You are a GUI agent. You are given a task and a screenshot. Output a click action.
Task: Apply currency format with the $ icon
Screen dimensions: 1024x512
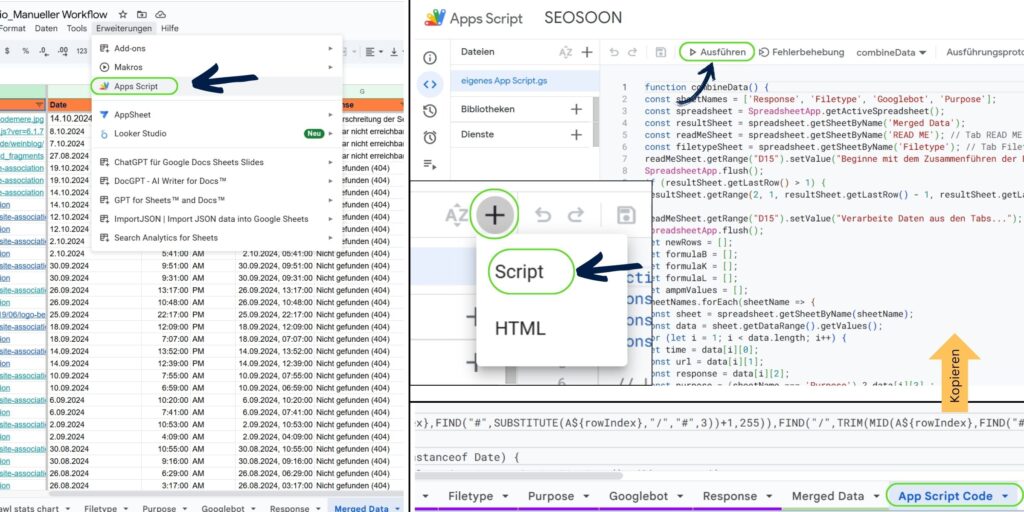click(7, 51)
